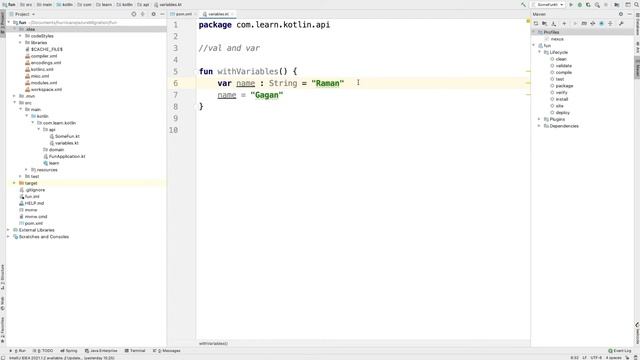Click the Build project hammer icon

tap(524, 4)
